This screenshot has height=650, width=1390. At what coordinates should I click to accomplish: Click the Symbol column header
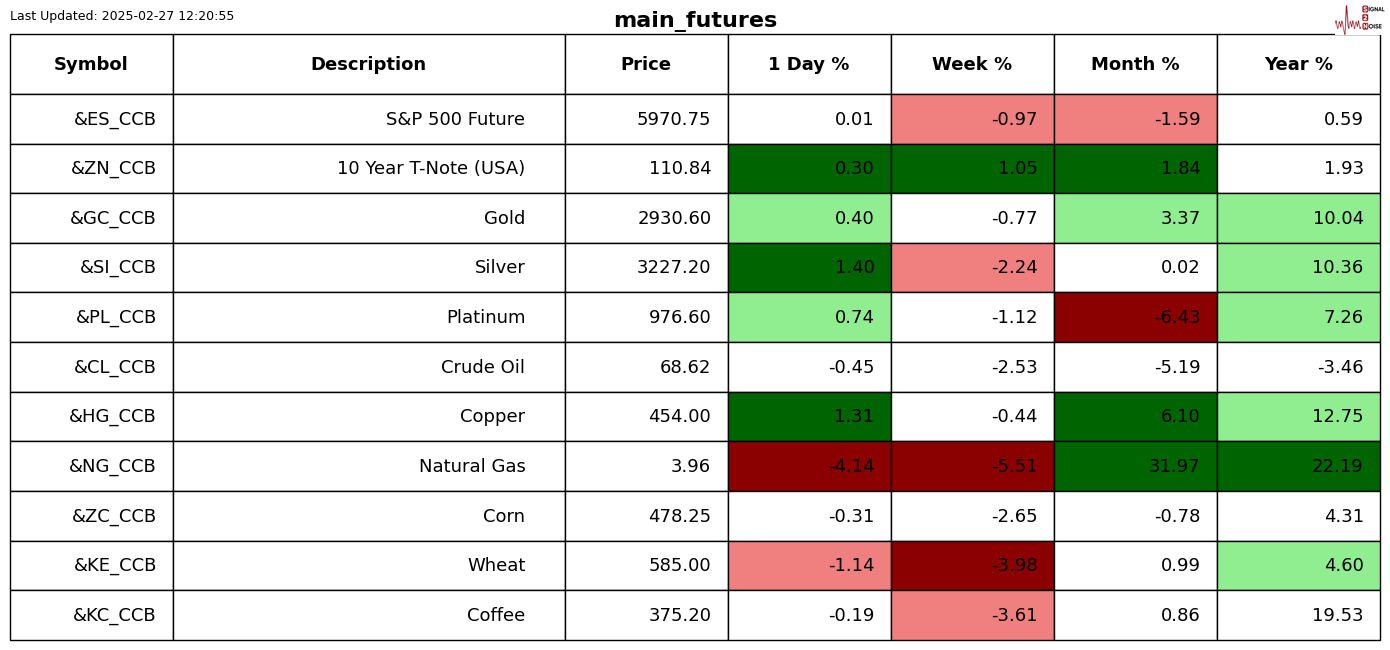point(91,65)
